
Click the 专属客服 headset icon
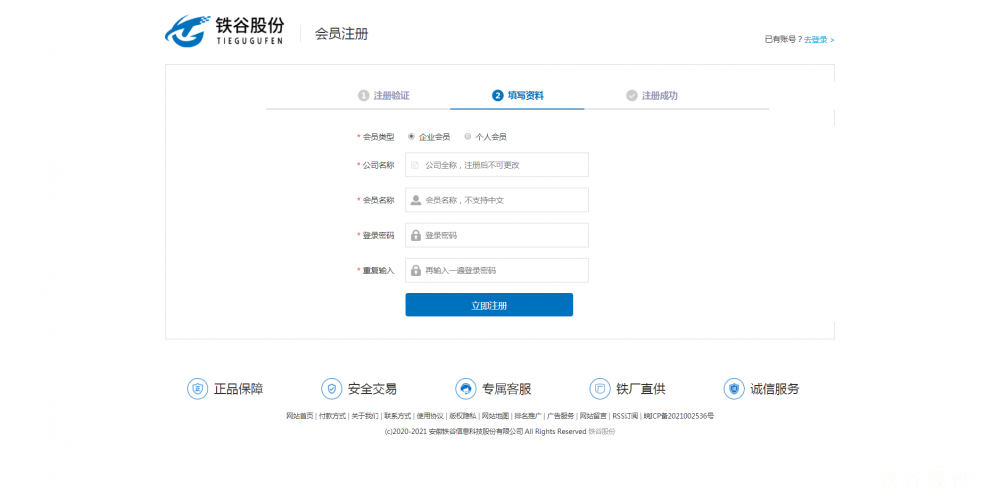pos(465,389)
